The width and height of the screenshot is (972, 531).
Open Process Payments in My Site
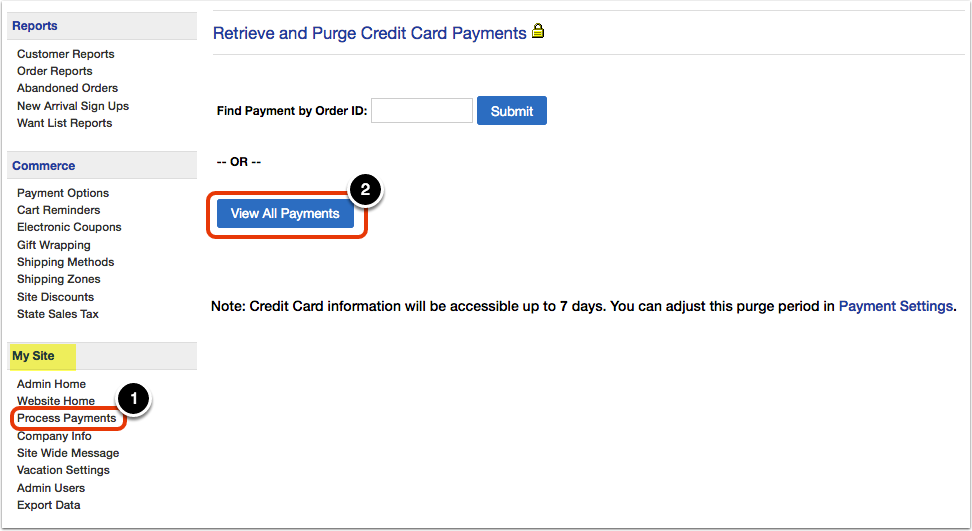point(66,418)
